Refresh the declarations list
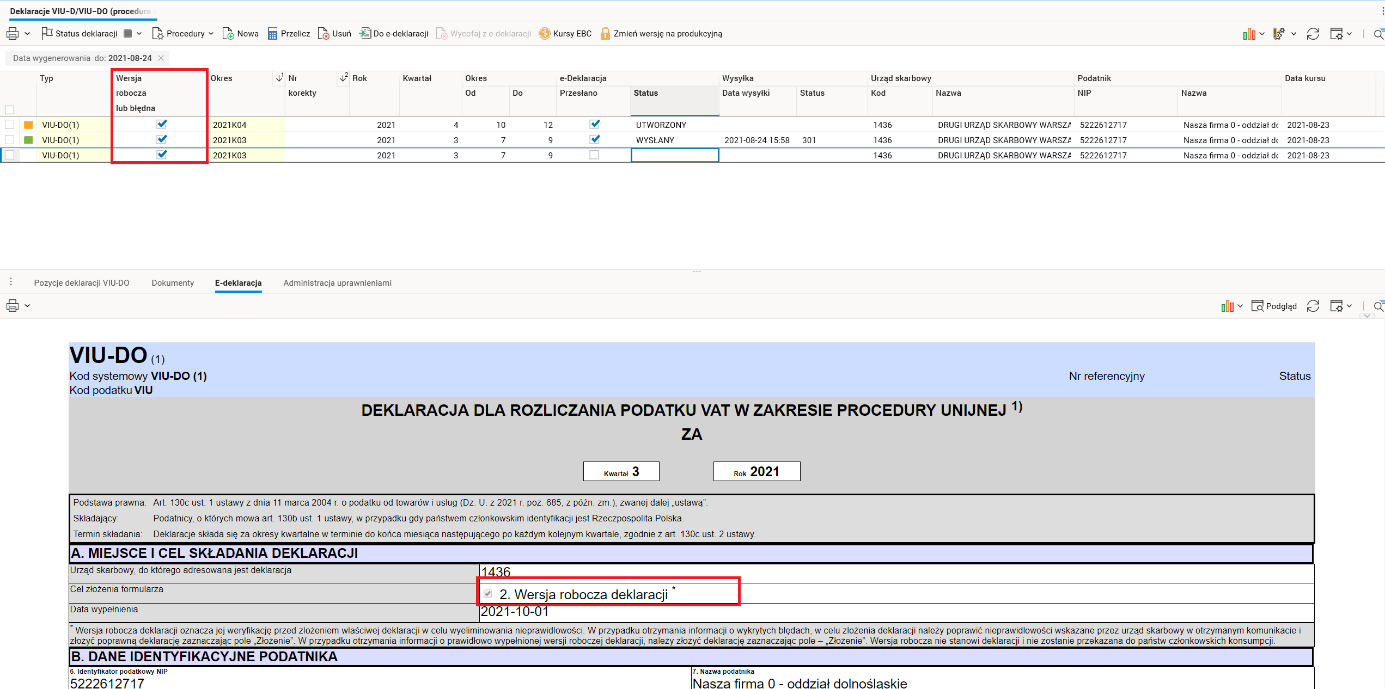Viewport: 1385px width, 689px height. 1312,33
